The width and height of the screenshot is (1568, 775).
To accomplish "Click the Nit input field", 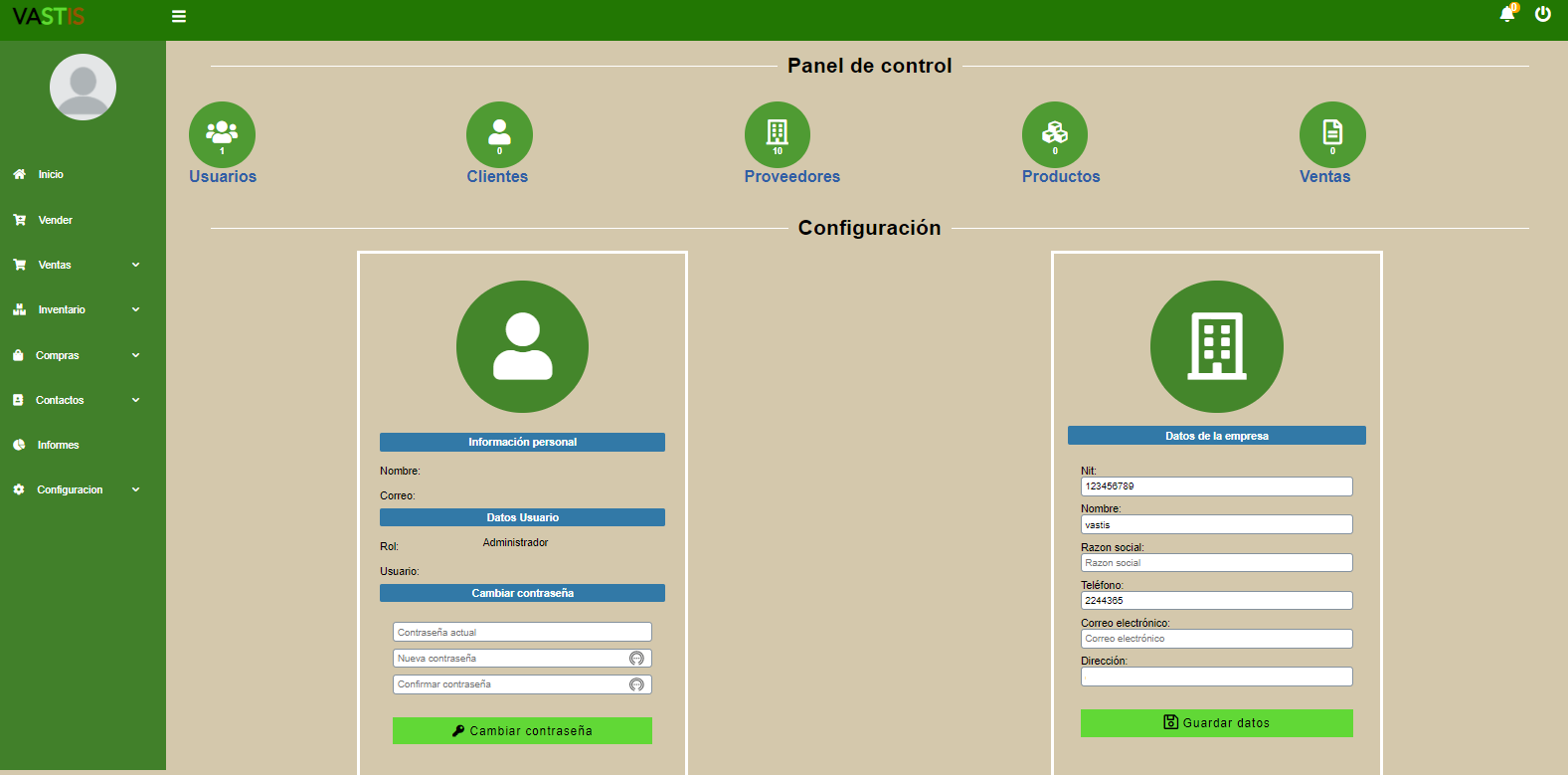I will [1217, 486].
